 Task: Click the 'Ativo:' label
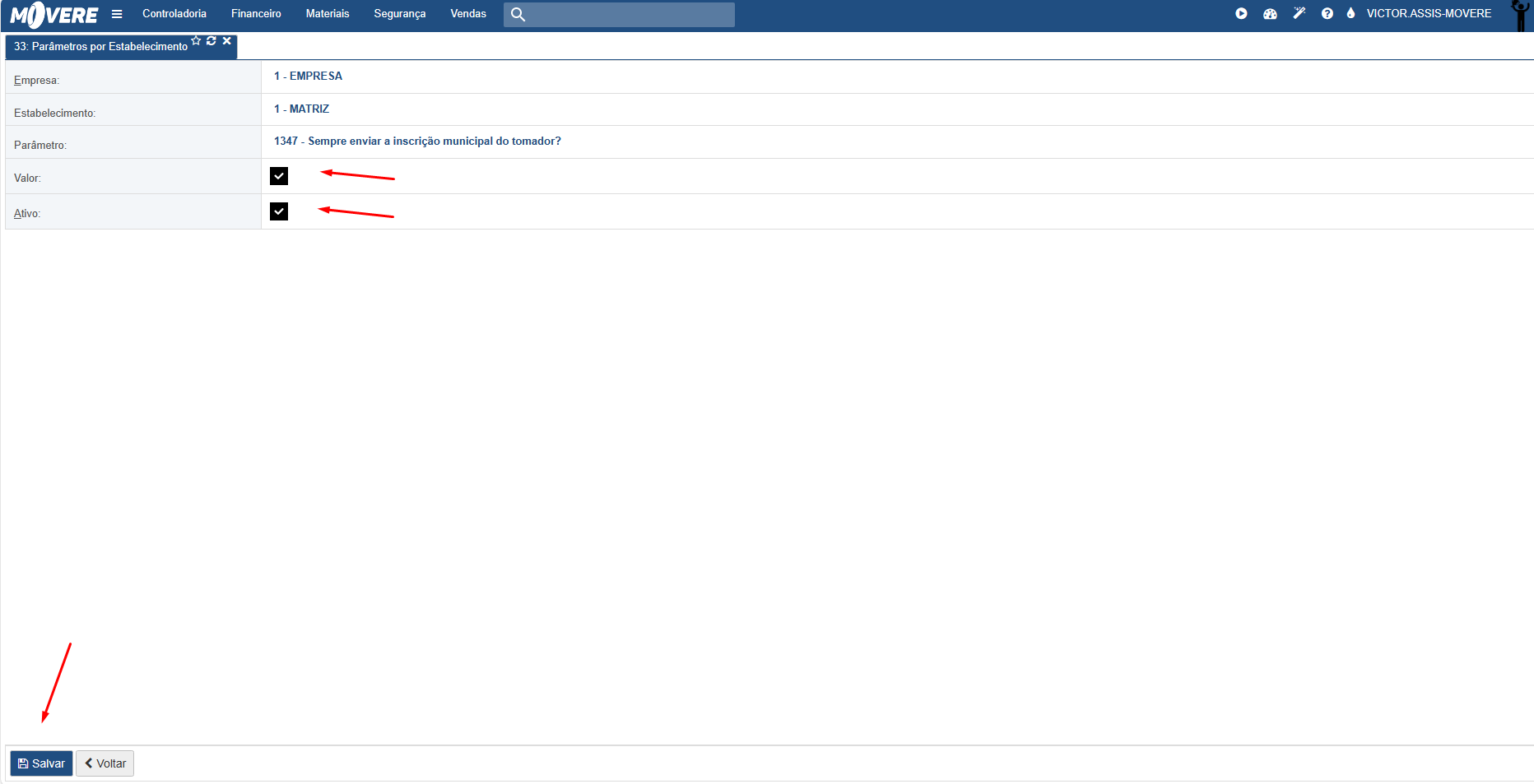click(x=27, y=214)
